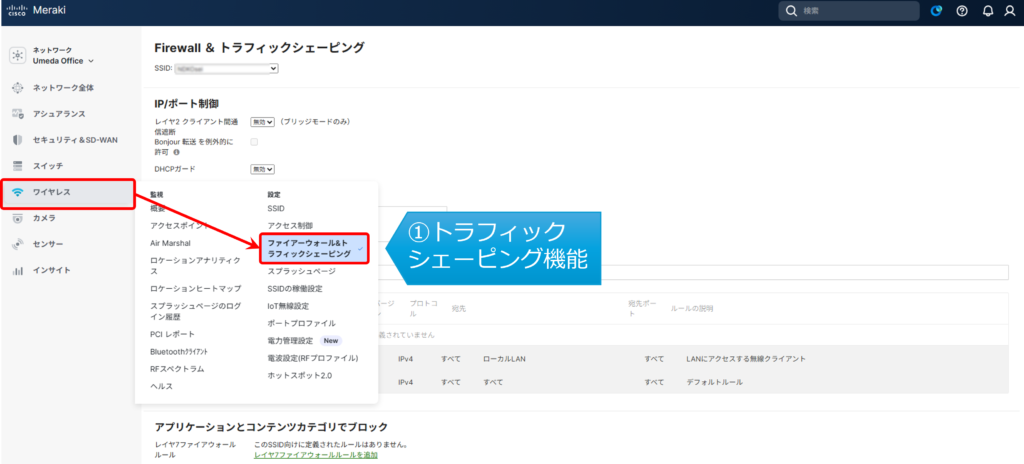Select ファイアーウォール&トラフィックシェーピング menu item
1024x464 pixels.
[x=309, y=249]
